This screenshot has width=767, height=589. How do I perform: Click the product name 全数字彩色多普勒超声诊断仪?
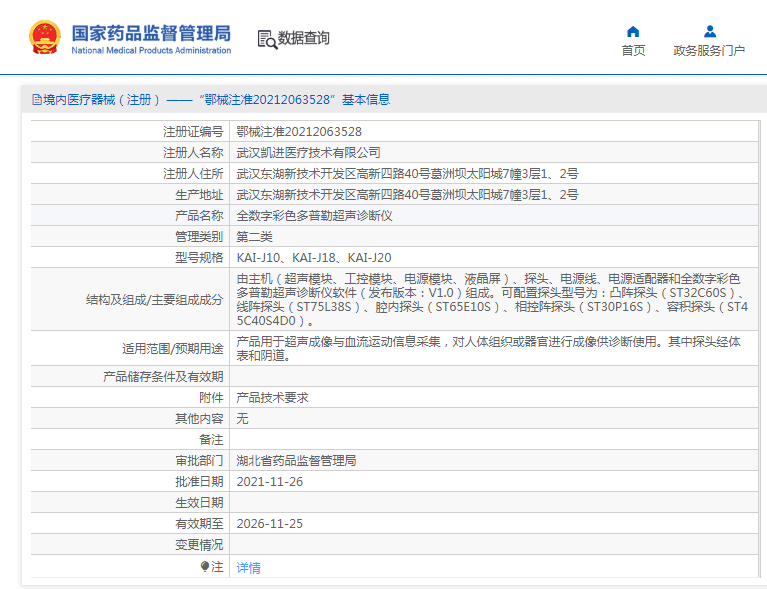point(314,215)
